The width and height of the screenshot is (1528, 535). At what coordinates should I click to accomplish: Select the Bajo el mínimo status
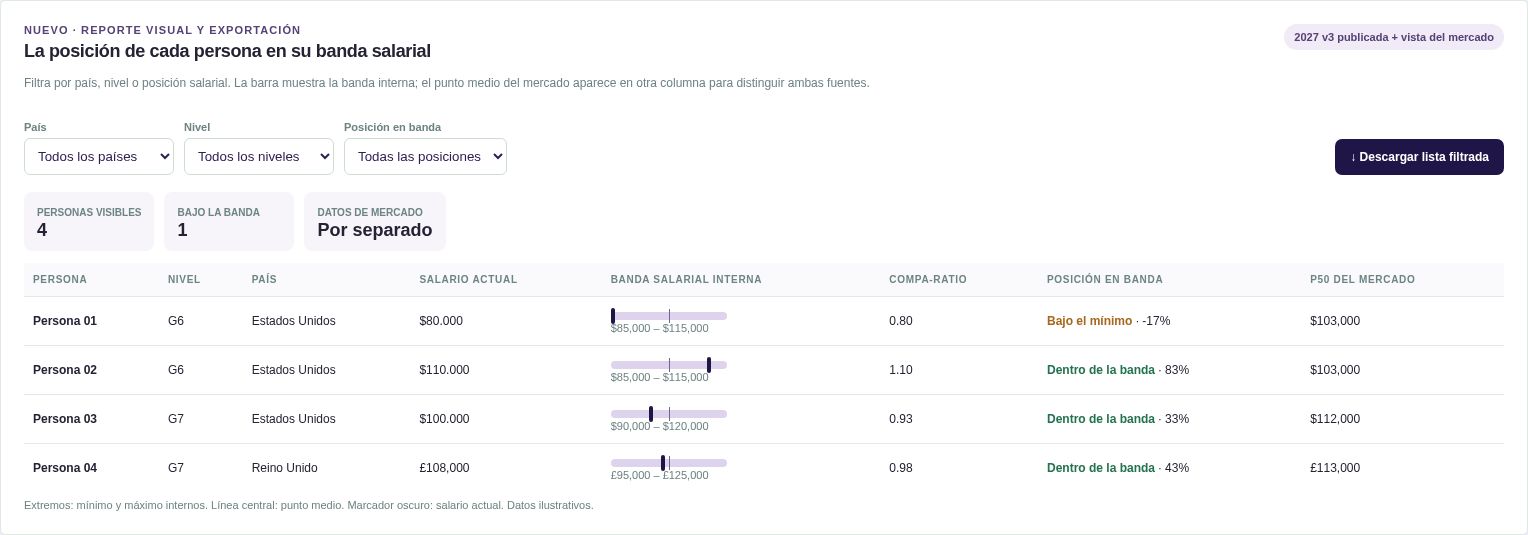point(1089,321)
